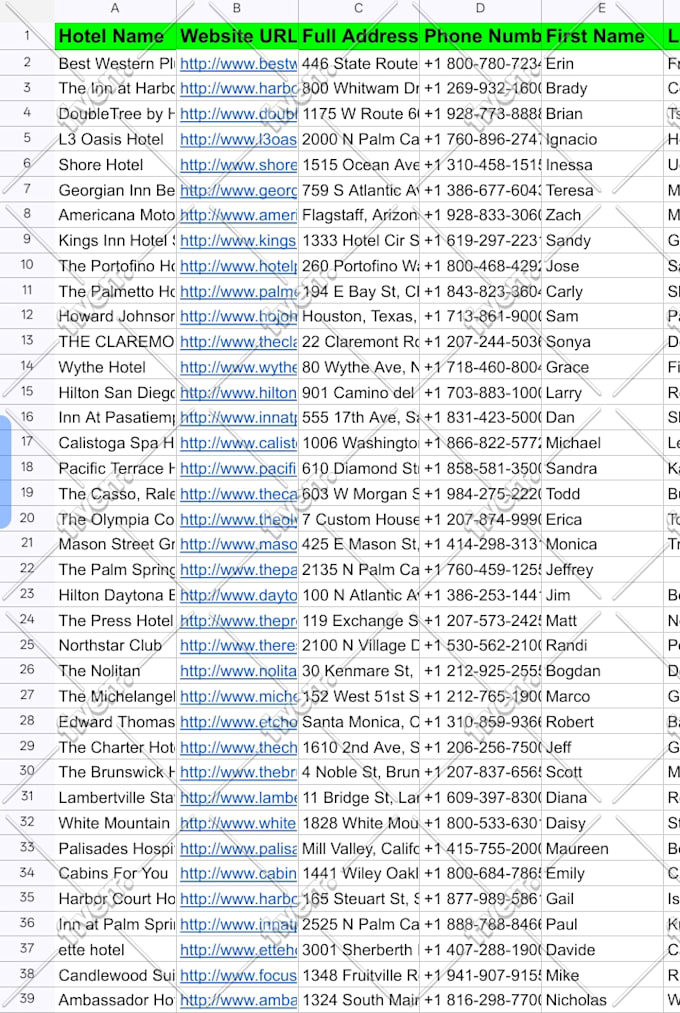Select the ette hotel name cell

click(116, 950)
